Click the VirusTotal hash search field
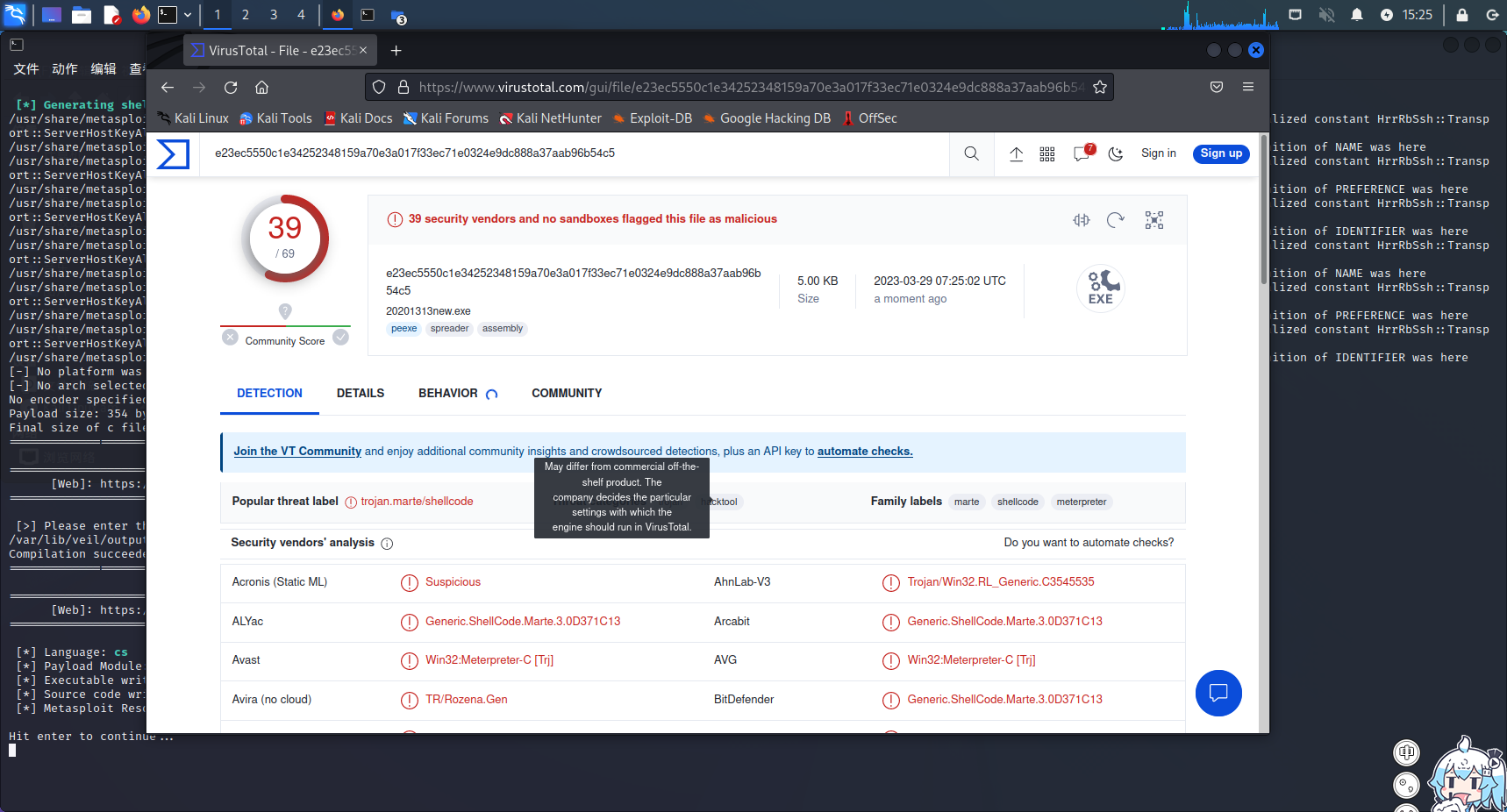The image size is (1507, 812). (x=575, y=153)
